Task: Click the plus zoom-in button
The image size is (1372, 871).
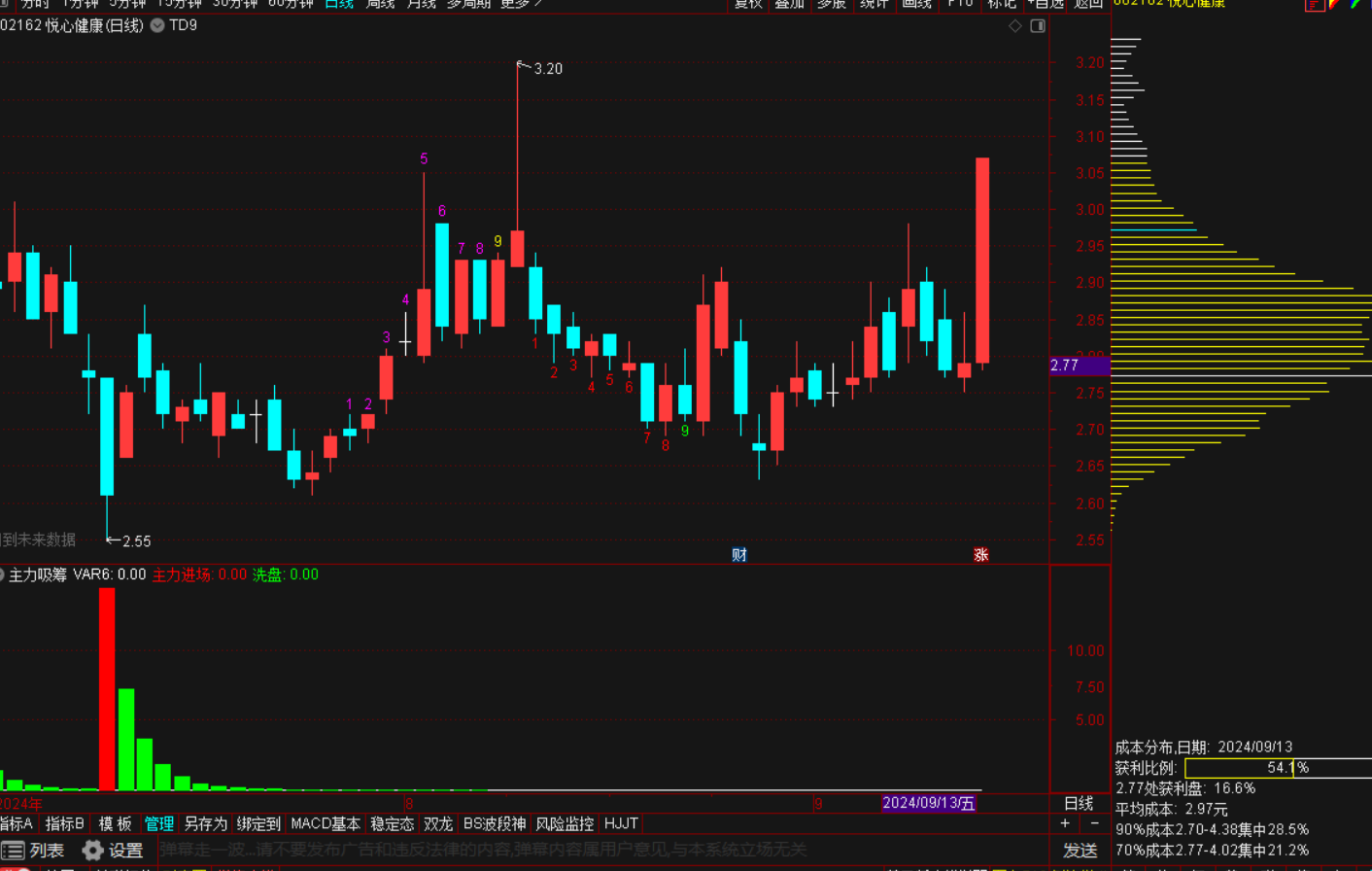Action: point(1065,823)
